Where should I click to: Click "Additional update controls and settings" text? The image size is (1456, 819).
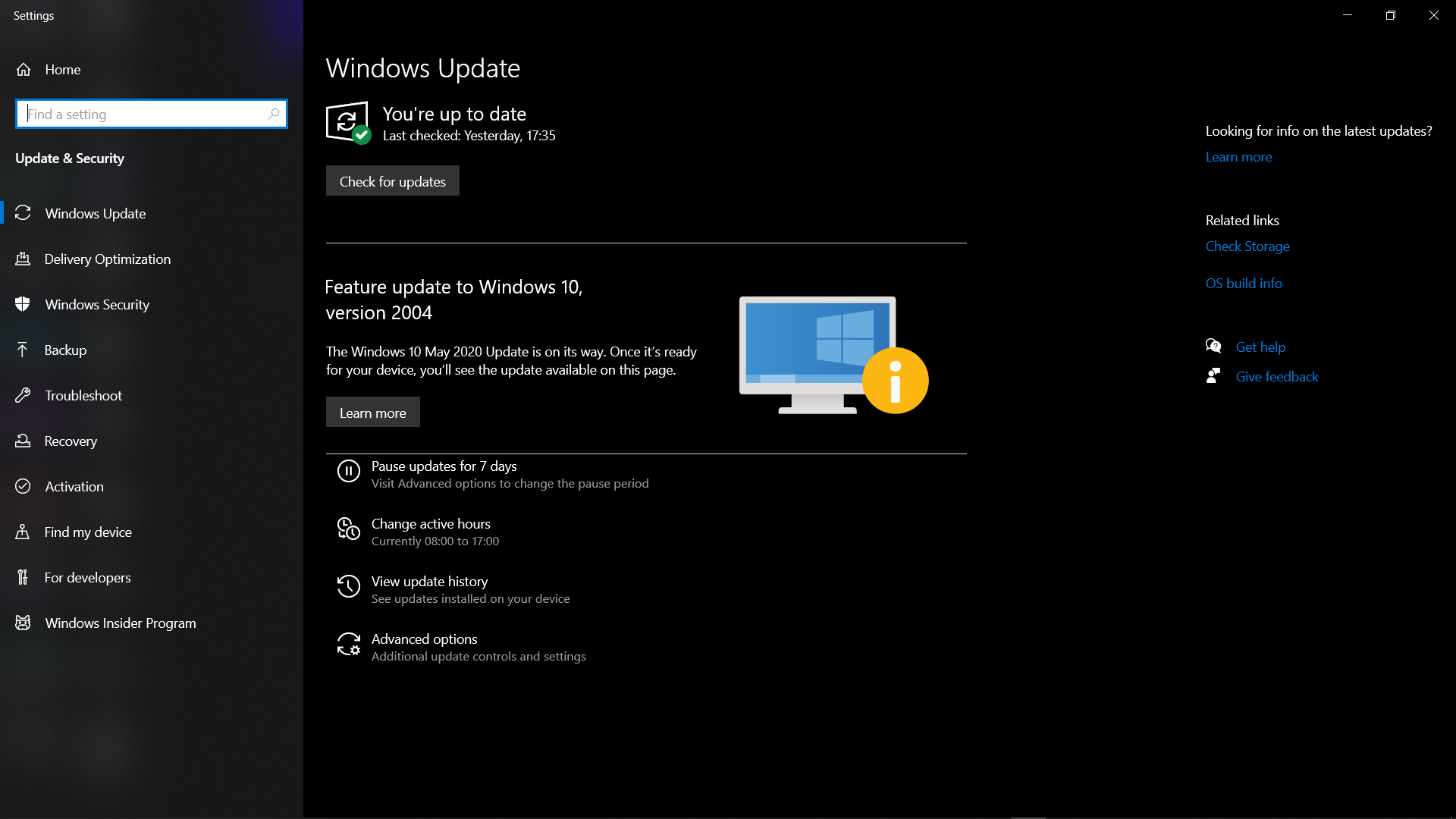pos(479,657)
